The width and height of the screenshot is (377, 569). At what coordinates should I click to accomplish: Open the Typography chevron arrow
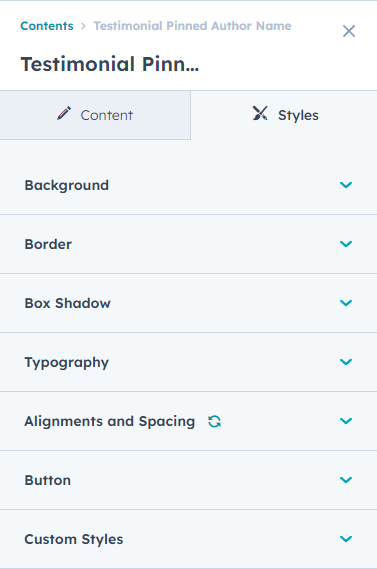tap(346, 362)
